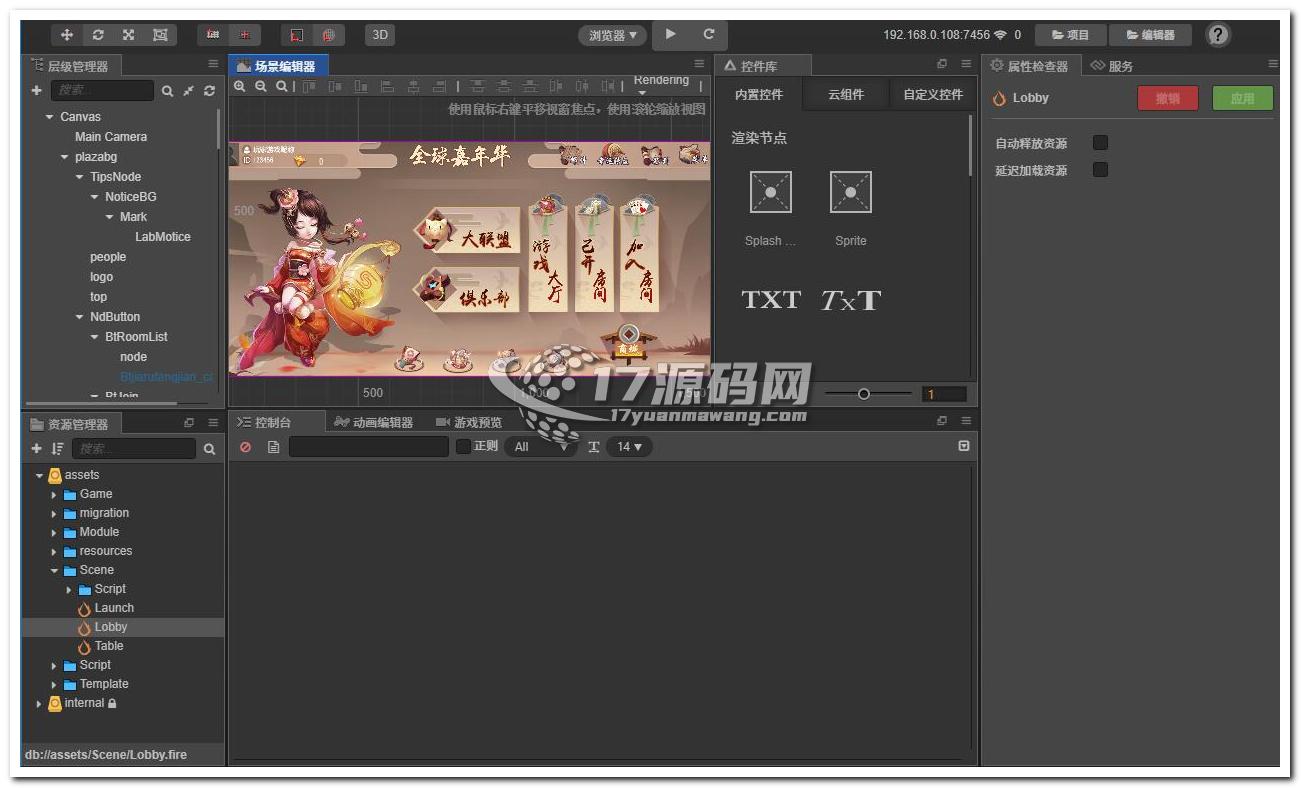Click the green 应用 apply button
1301x788 pixels.
pos(1242,98)
